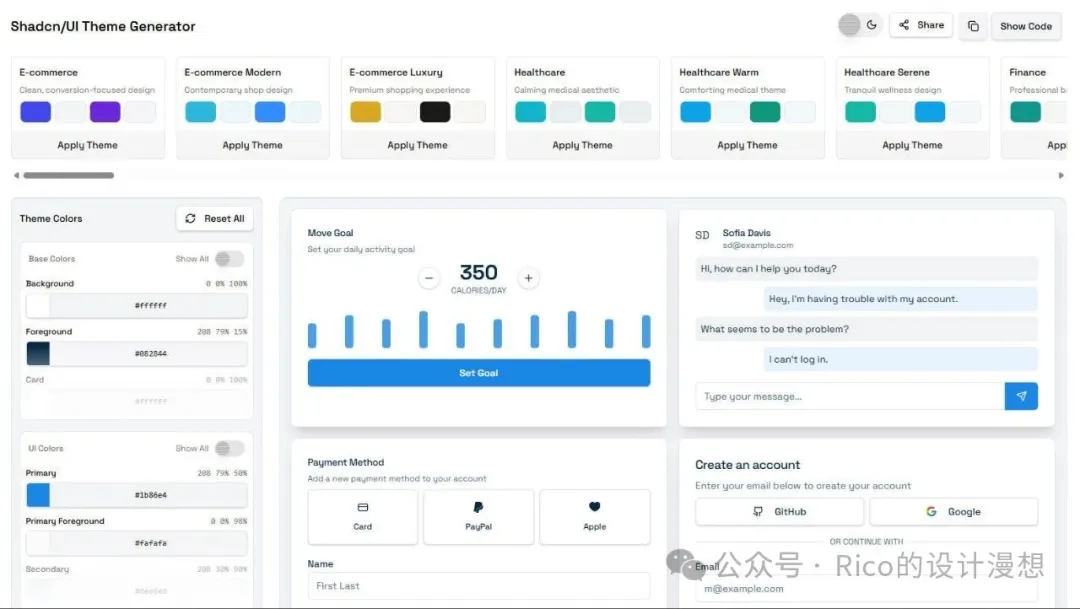Apply the E-commerce Luxury theme
Screen dimensions: 1080x609
pyautogui.click(x=417, y=145)
